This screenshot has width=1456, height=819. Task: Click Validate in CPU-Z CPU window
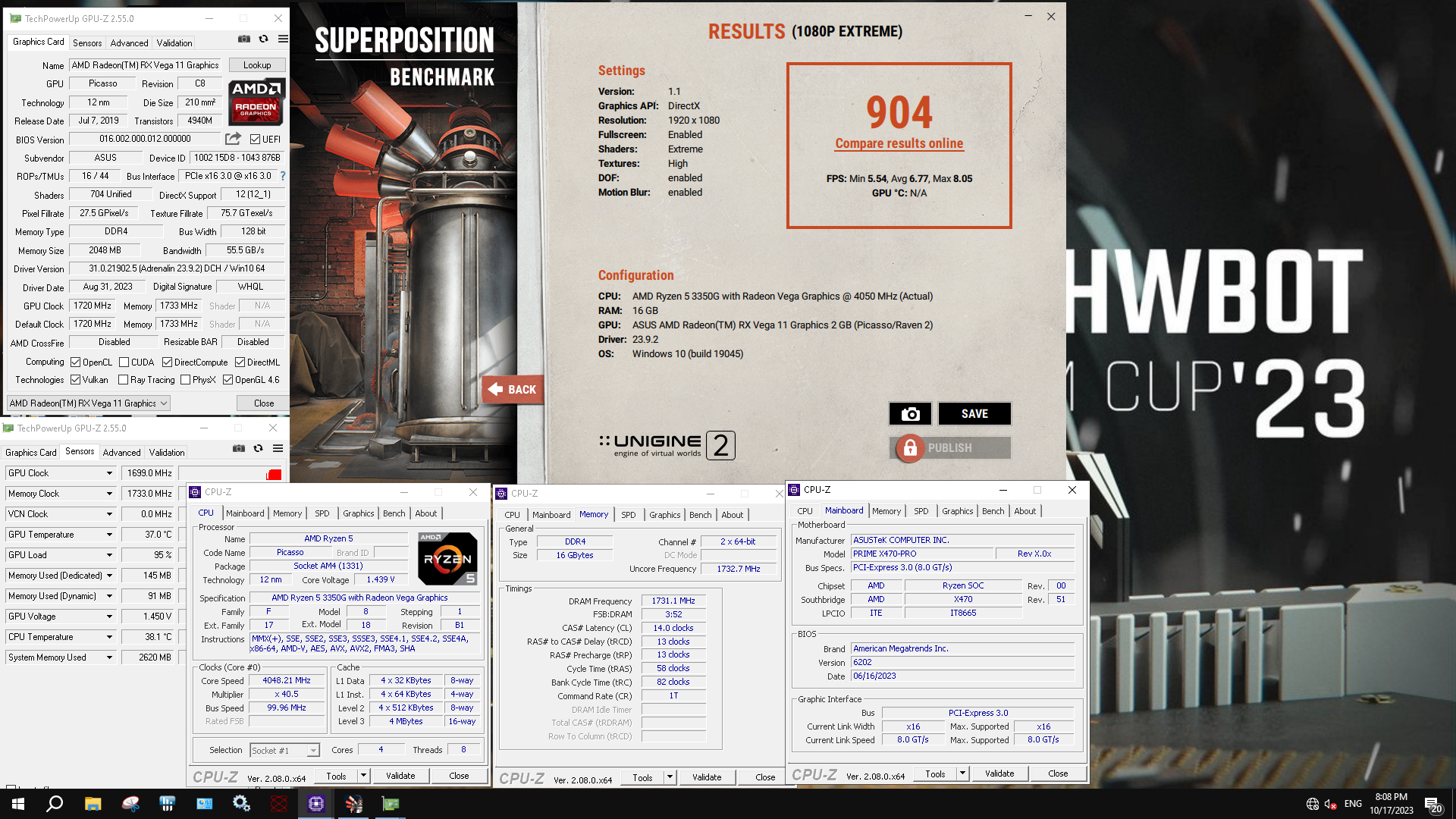point(400,776)
